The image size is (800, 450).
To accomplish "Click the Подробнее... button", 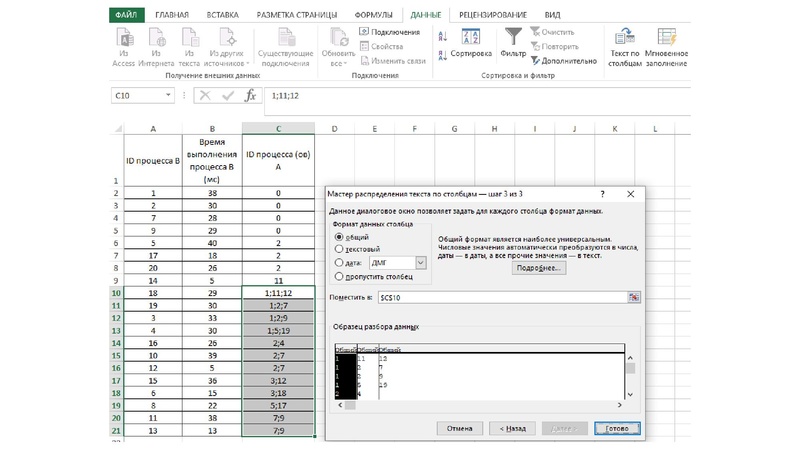I will (x=540, y=269).
